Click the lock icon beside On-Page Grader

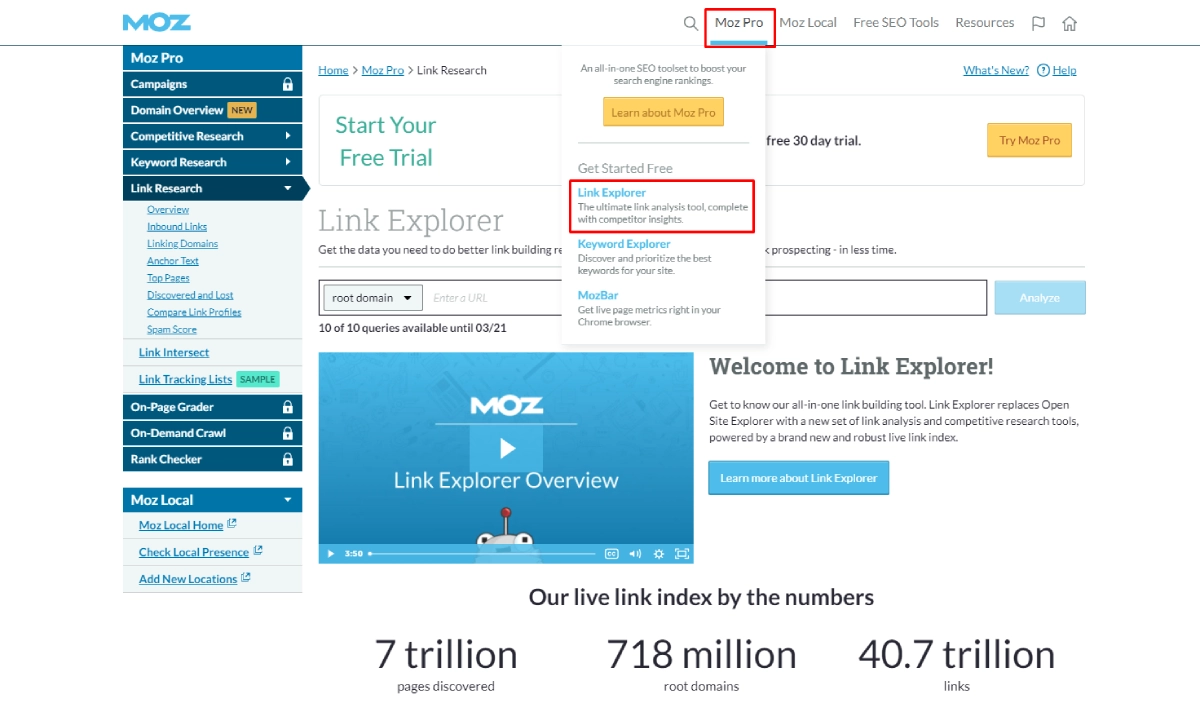point(288,407)
